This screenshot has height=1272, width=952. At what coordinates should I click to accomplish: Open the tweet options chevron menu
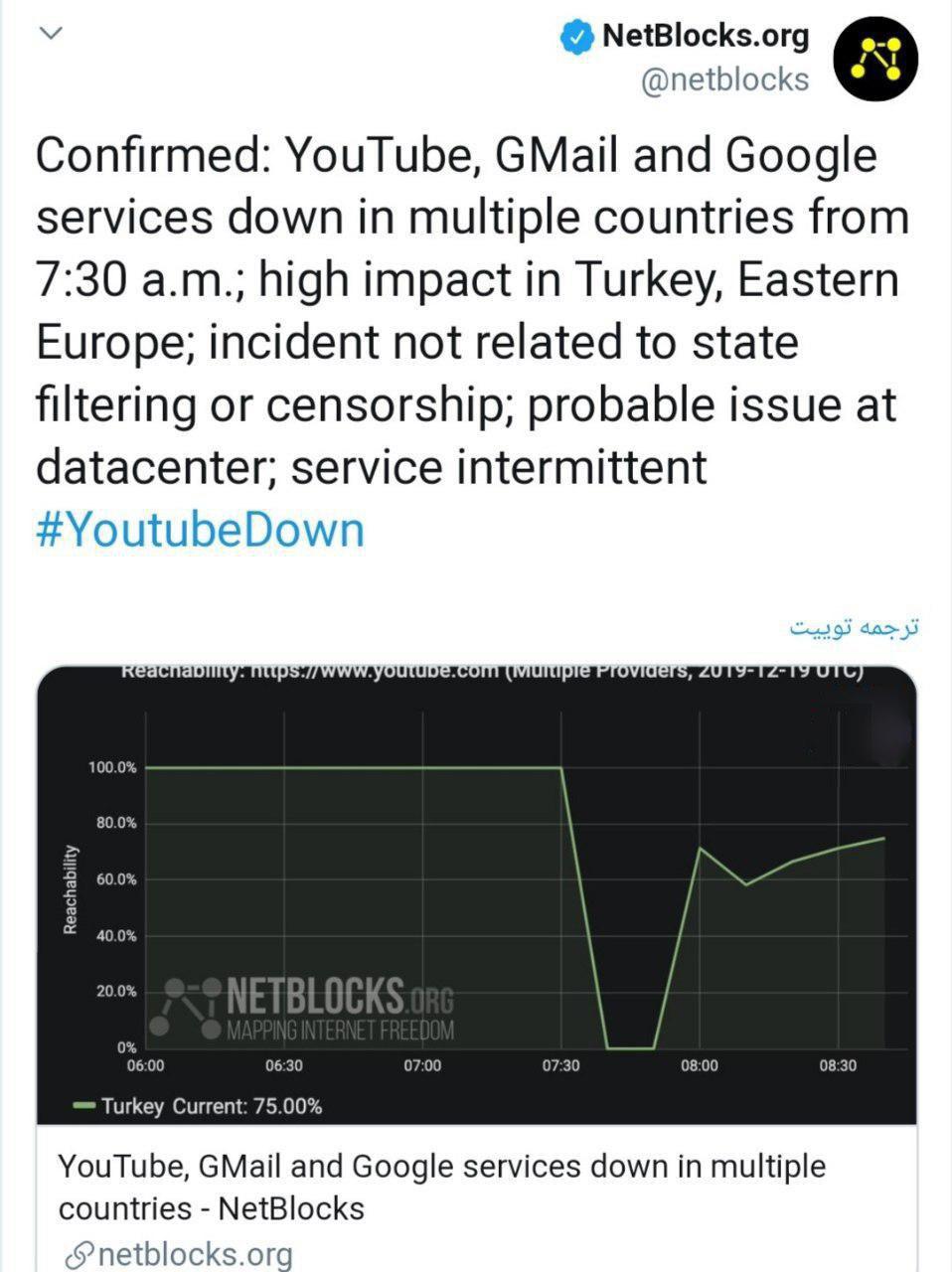click(51, 34)
